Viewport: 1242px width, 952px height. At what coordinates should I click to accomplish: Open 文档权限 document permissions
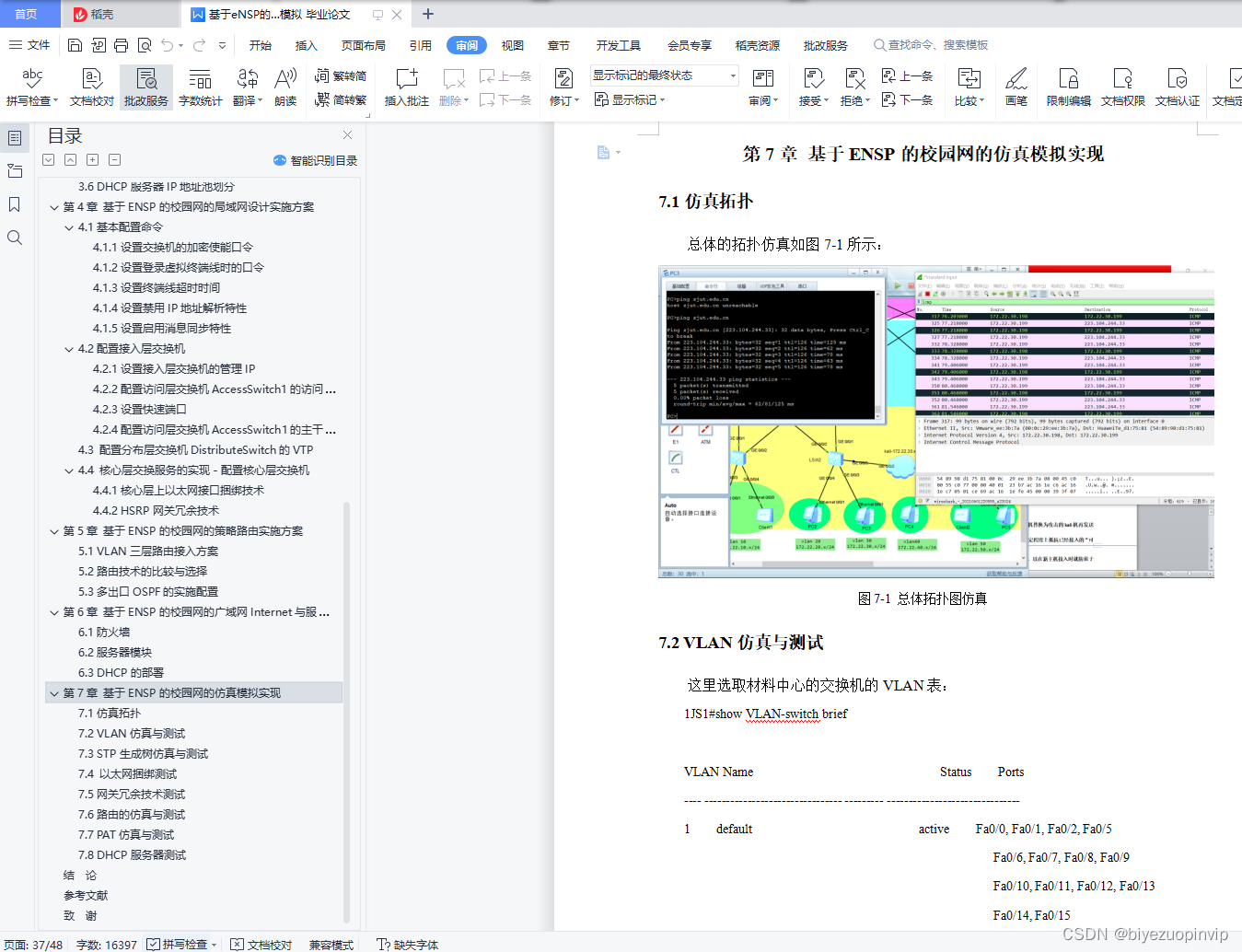tap(1122, 87)
